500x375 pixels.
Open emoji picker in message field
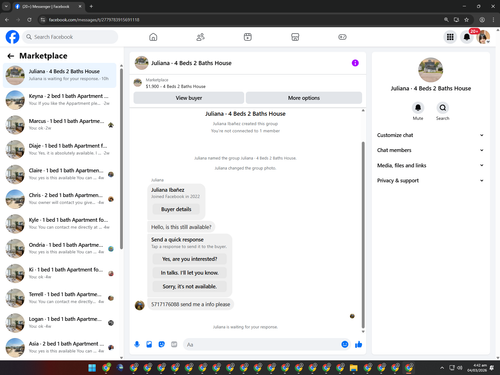pyautogui.click(x=345, y=344)
